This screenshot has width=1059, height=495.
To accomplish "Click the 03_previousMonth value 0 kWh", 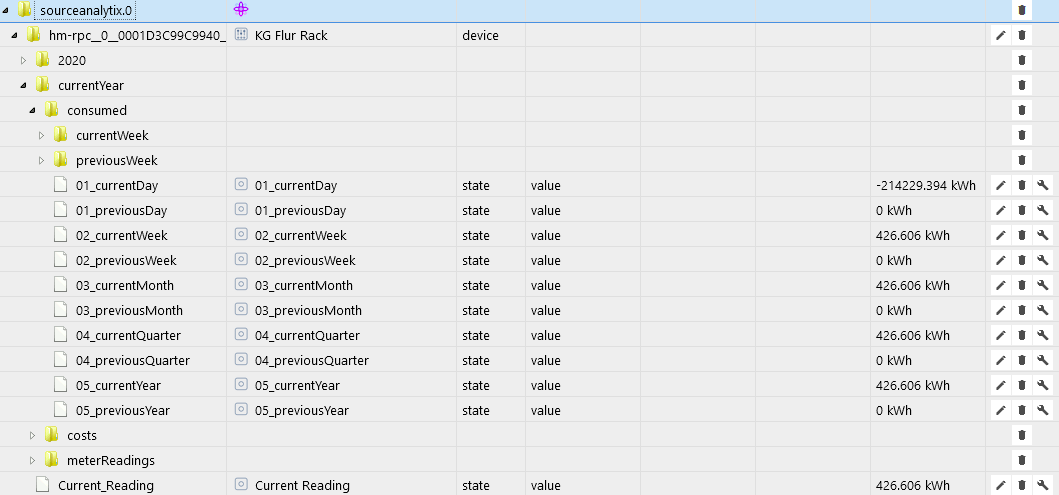I will [894, 310].
